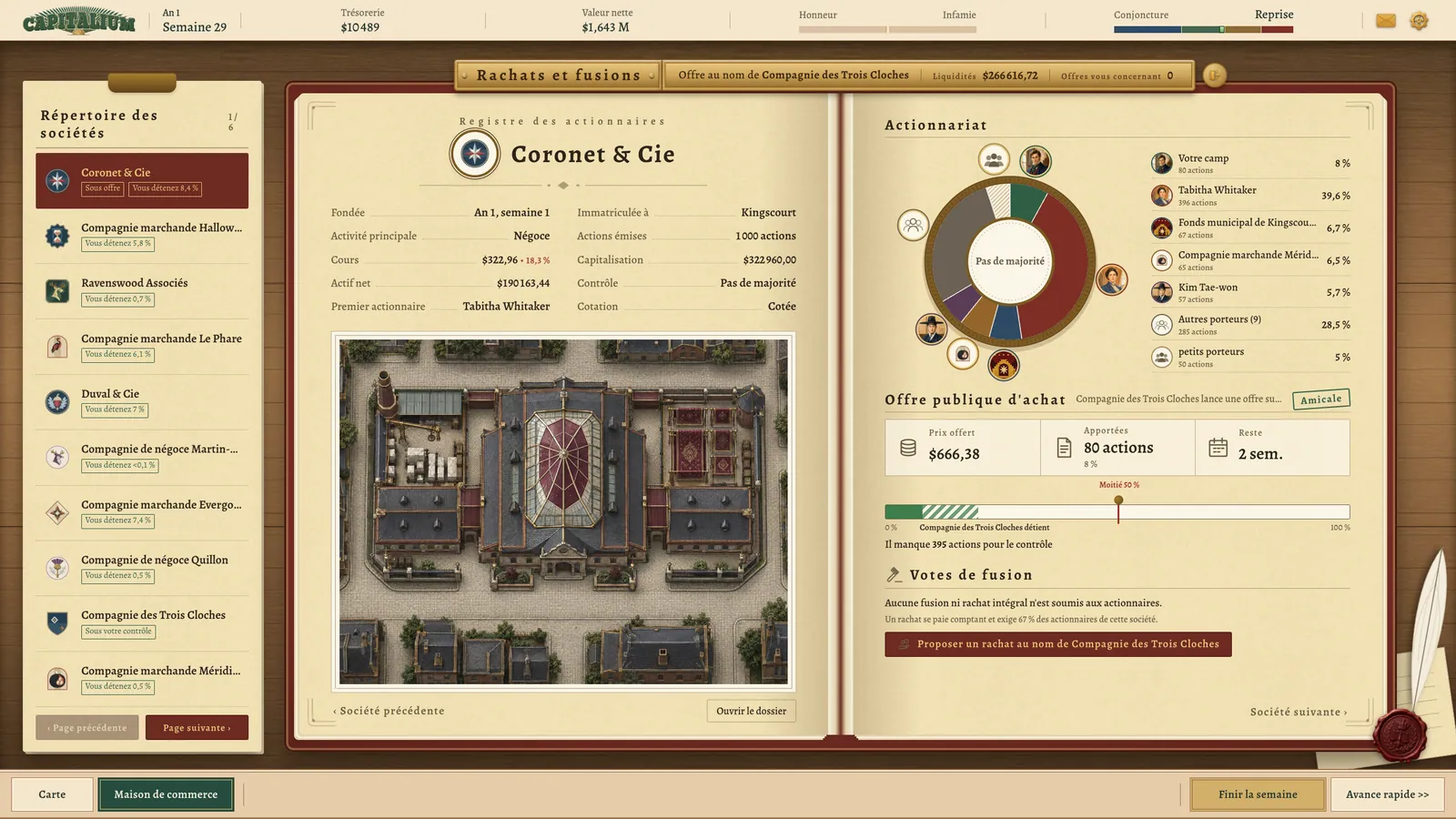The height and width of the screenshot is (819, 1456).
Task: Select Compagnie des Trois Cloches shield icon
Action: pyautogui.click(x=57, y=623)
